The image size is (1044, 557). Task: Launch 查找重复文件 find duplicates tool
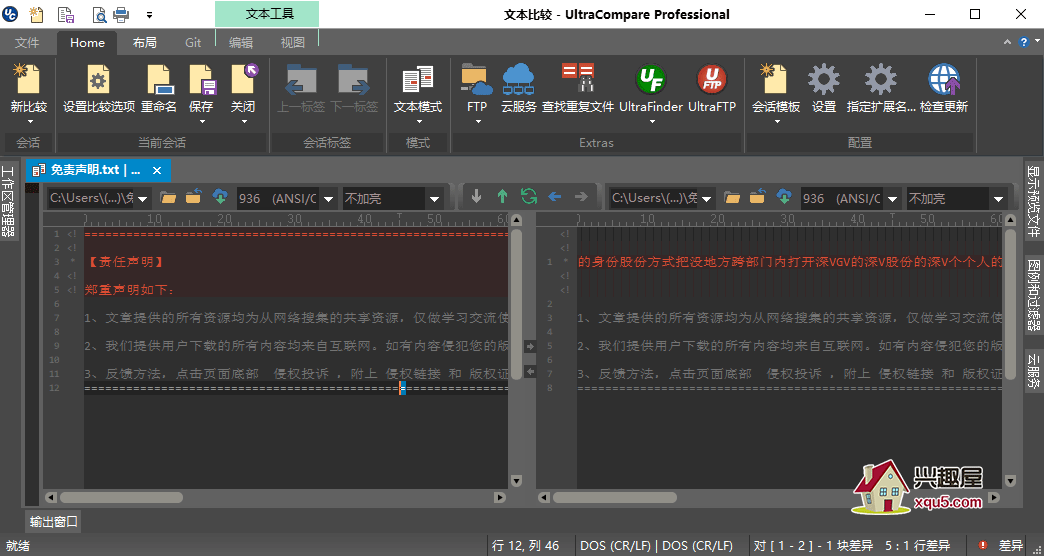point(577,79)
